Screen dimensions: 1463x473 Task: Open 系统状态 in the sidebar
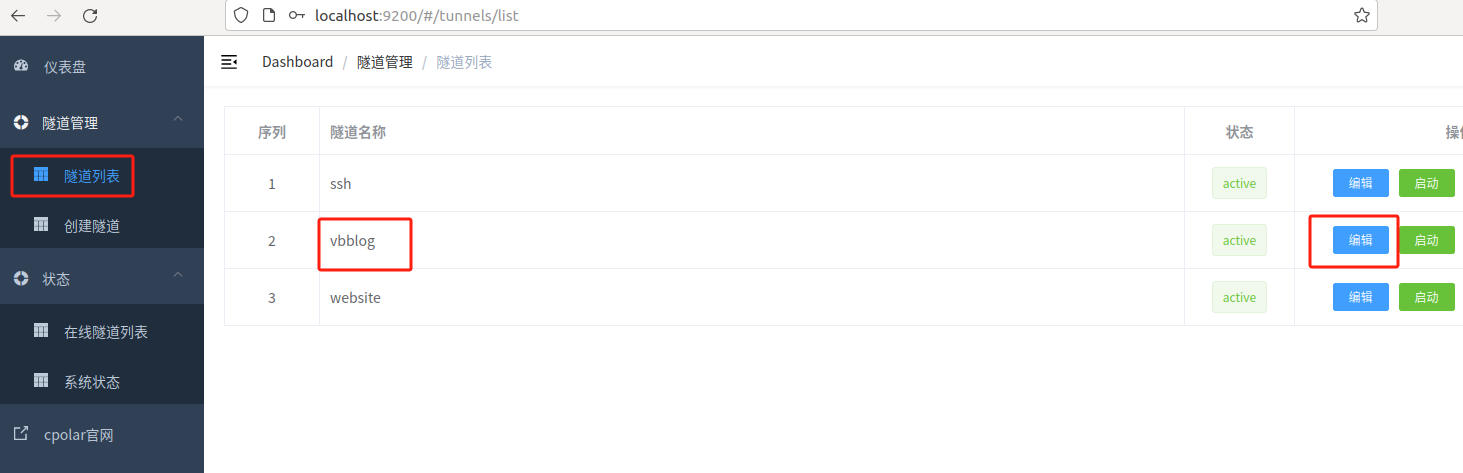coord(91,382)
